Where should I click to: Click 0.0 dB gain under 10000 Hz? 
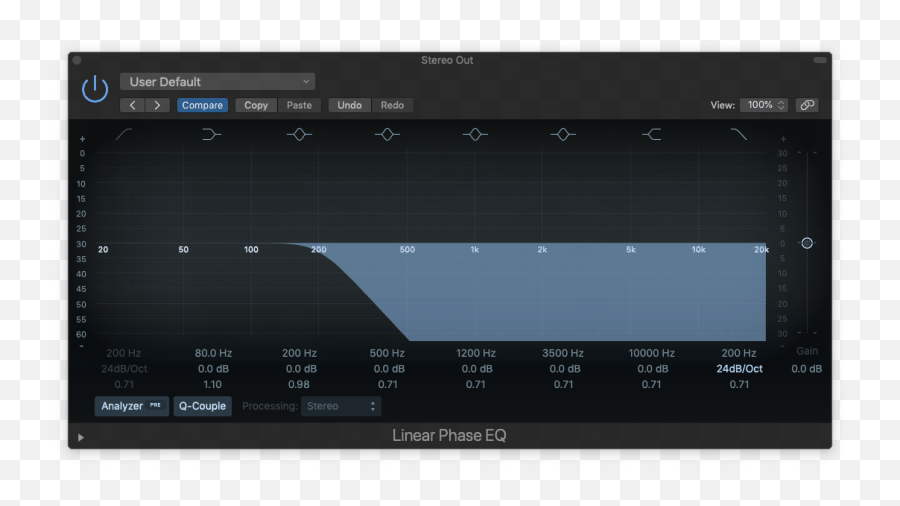coord(653,369)
